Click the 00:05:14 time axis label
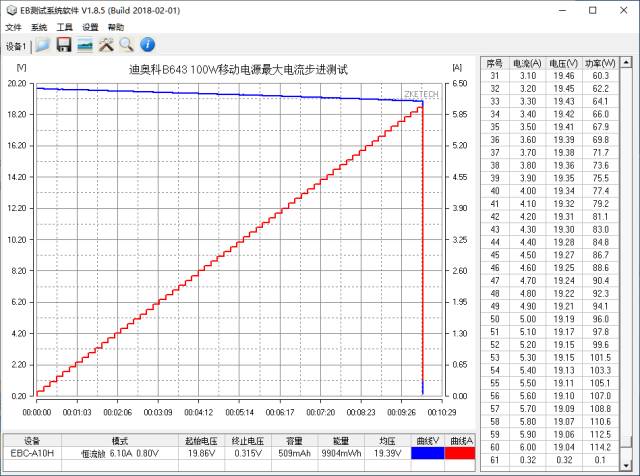The width and height of the screenshot is (640, 476). point(239,412)
